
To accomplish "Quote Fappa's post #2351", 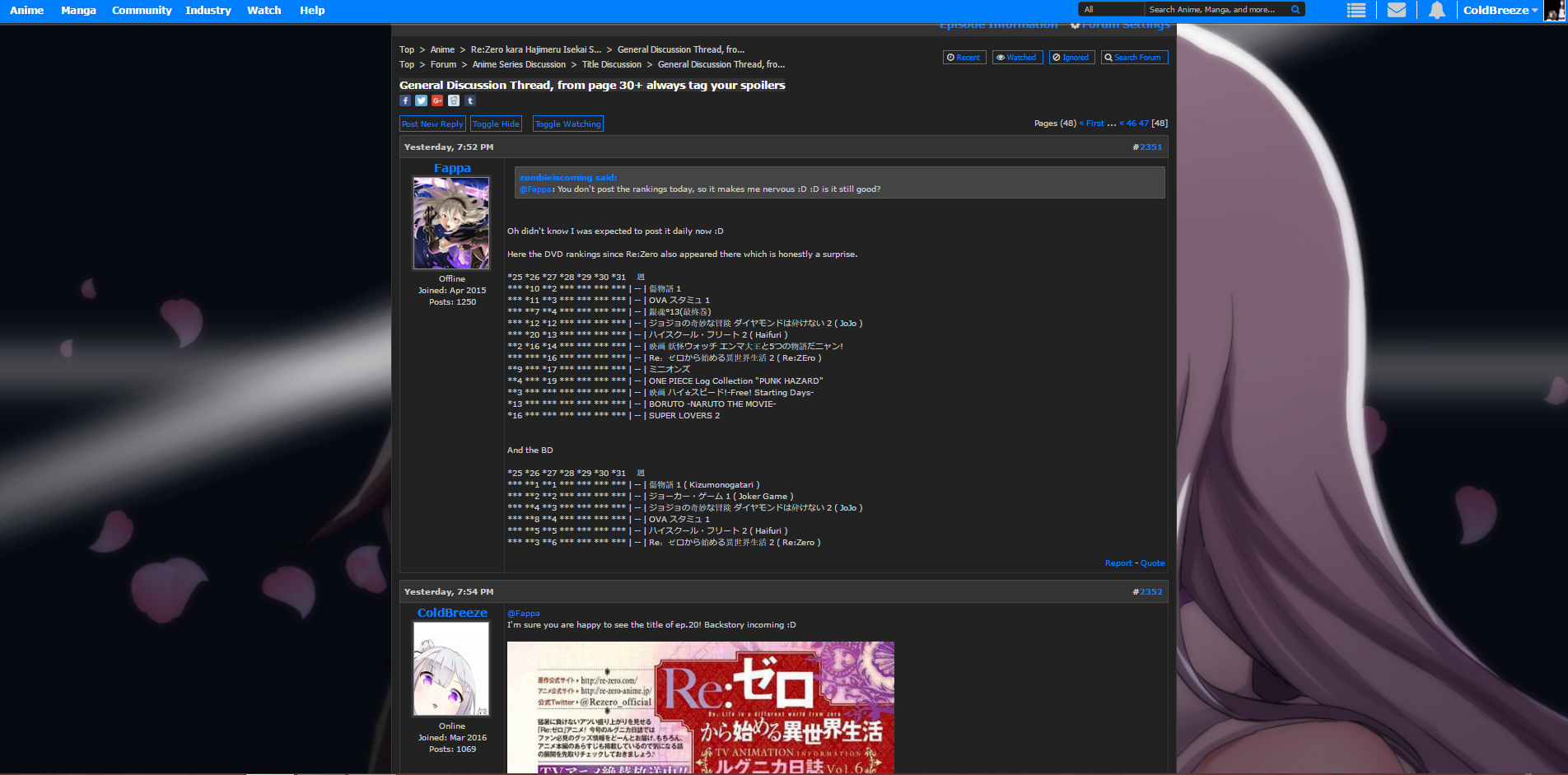I will pyautogui.click(x=1152, y=563).
